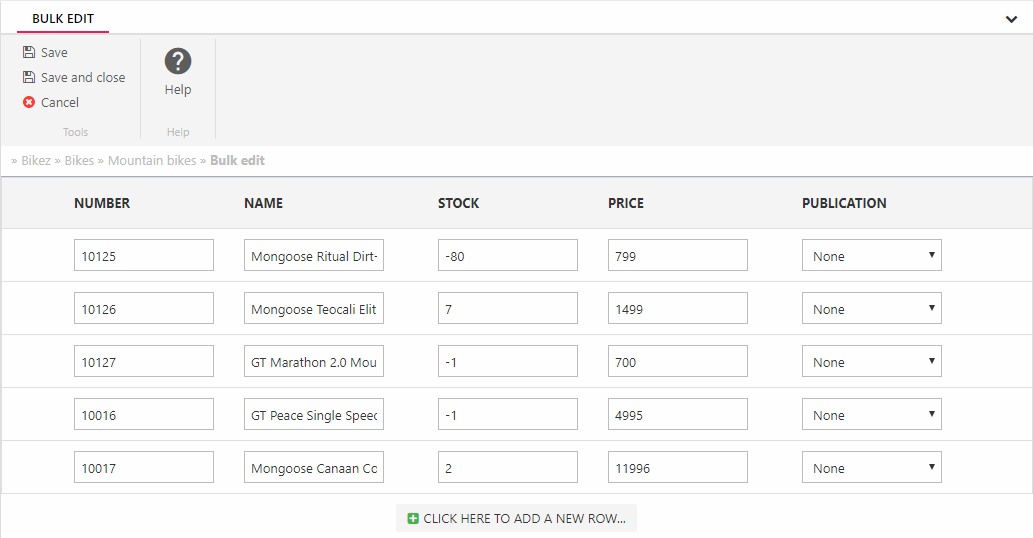Viewport: 1033px width, 538px height.
Task: Switch to the Bulk Edit tab
Action: pyautogui.click(x=63, y=19)
